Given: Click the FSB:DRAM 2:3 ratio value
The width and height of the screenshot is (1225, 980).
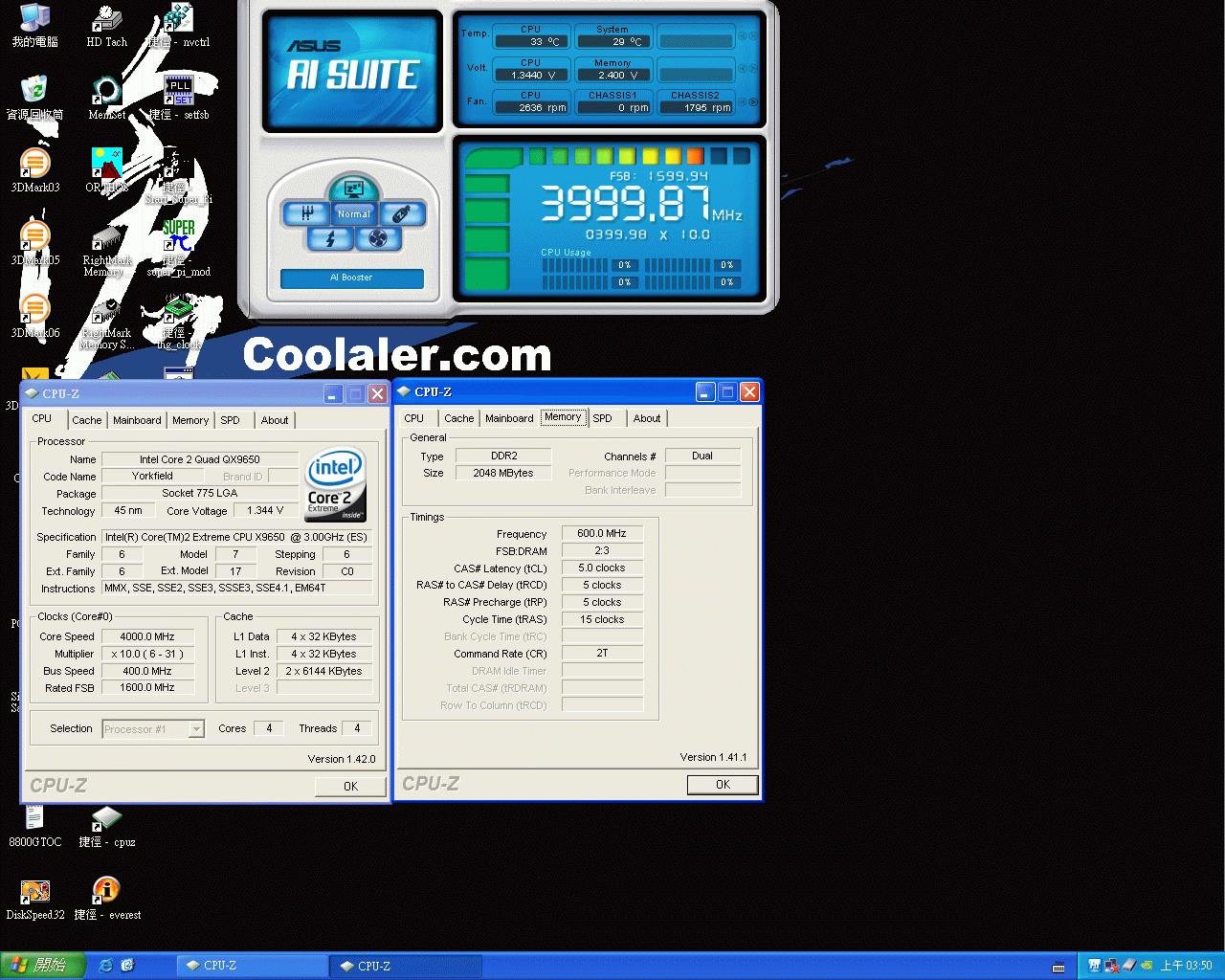Looking at the screenshot, I should point(602,550).
